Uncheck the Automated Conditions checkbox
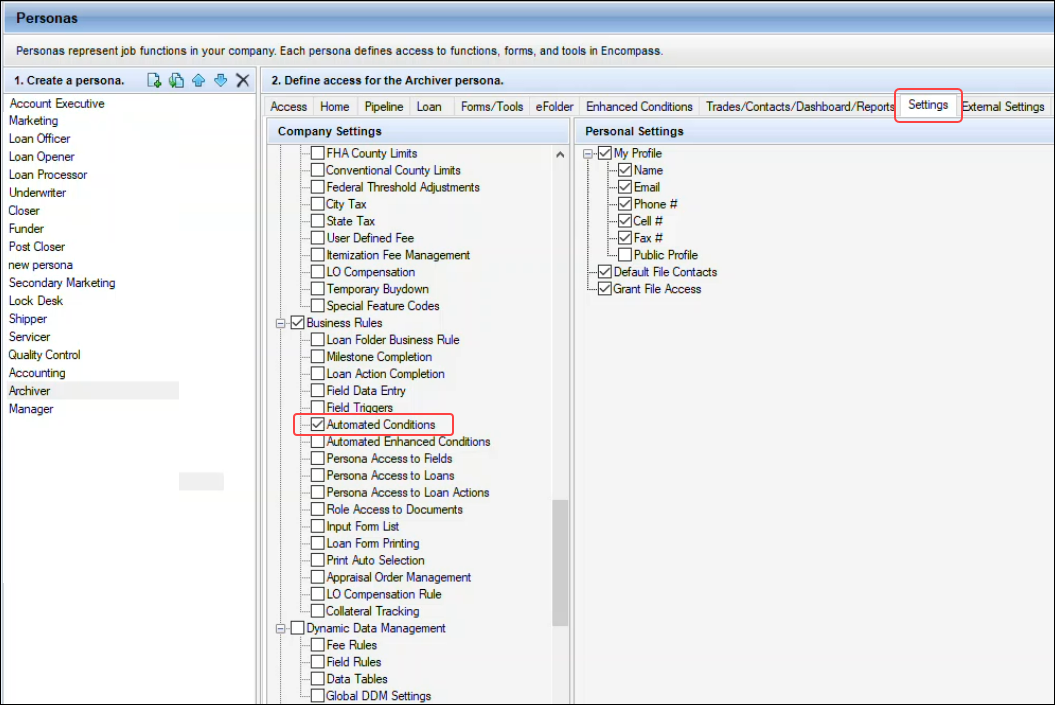This screenshot has height=705, width=1055. click(318, 425)
